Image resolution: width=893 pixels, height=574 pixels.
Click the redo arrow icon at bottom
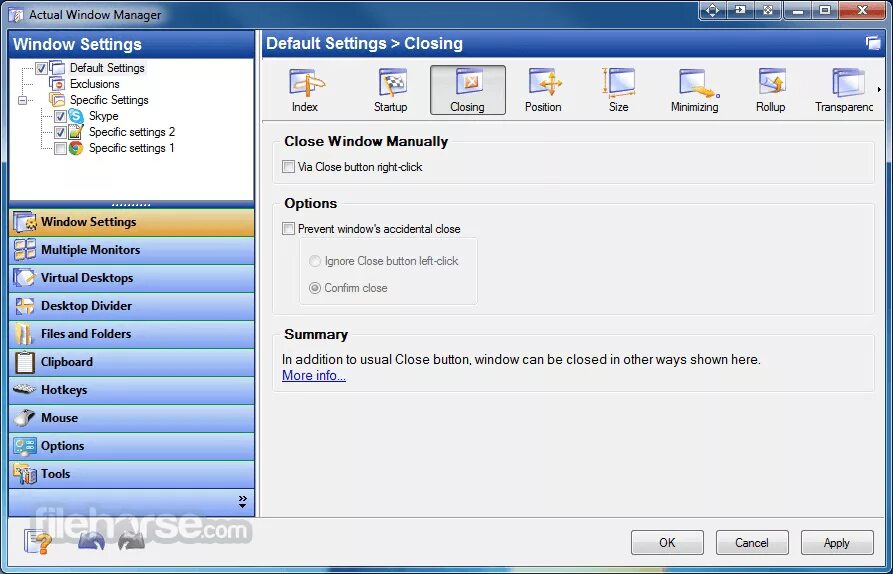[x=131, y=541]
